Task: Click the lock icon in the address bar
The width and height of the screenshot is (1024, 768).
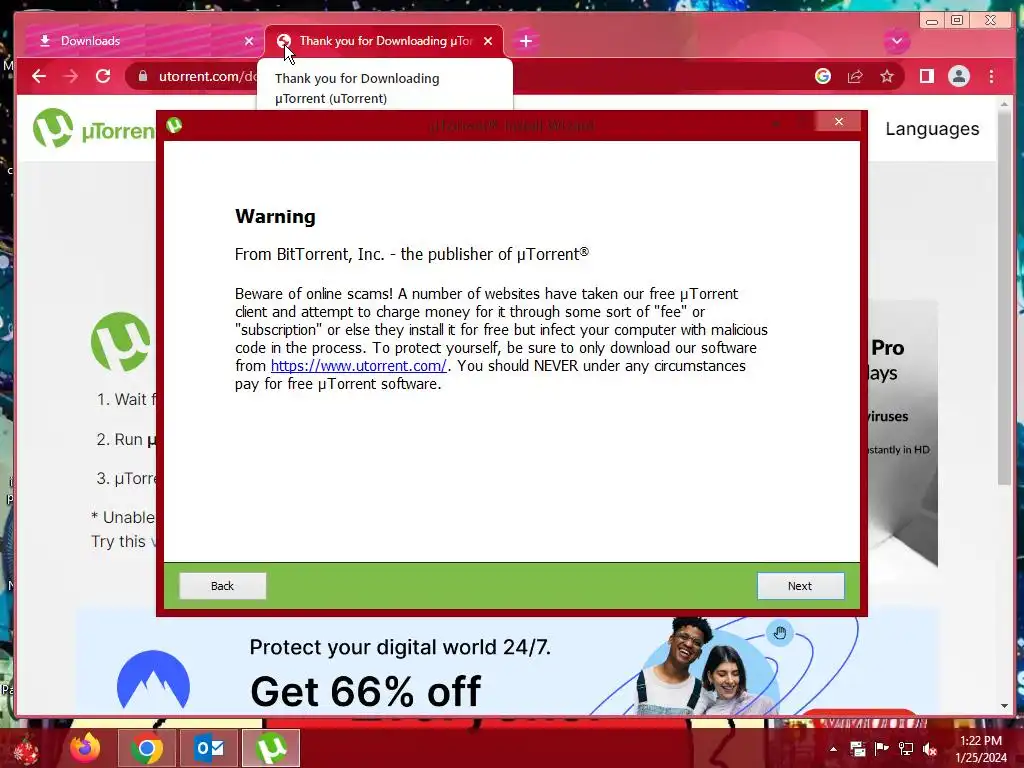Action: pos(142,76)
